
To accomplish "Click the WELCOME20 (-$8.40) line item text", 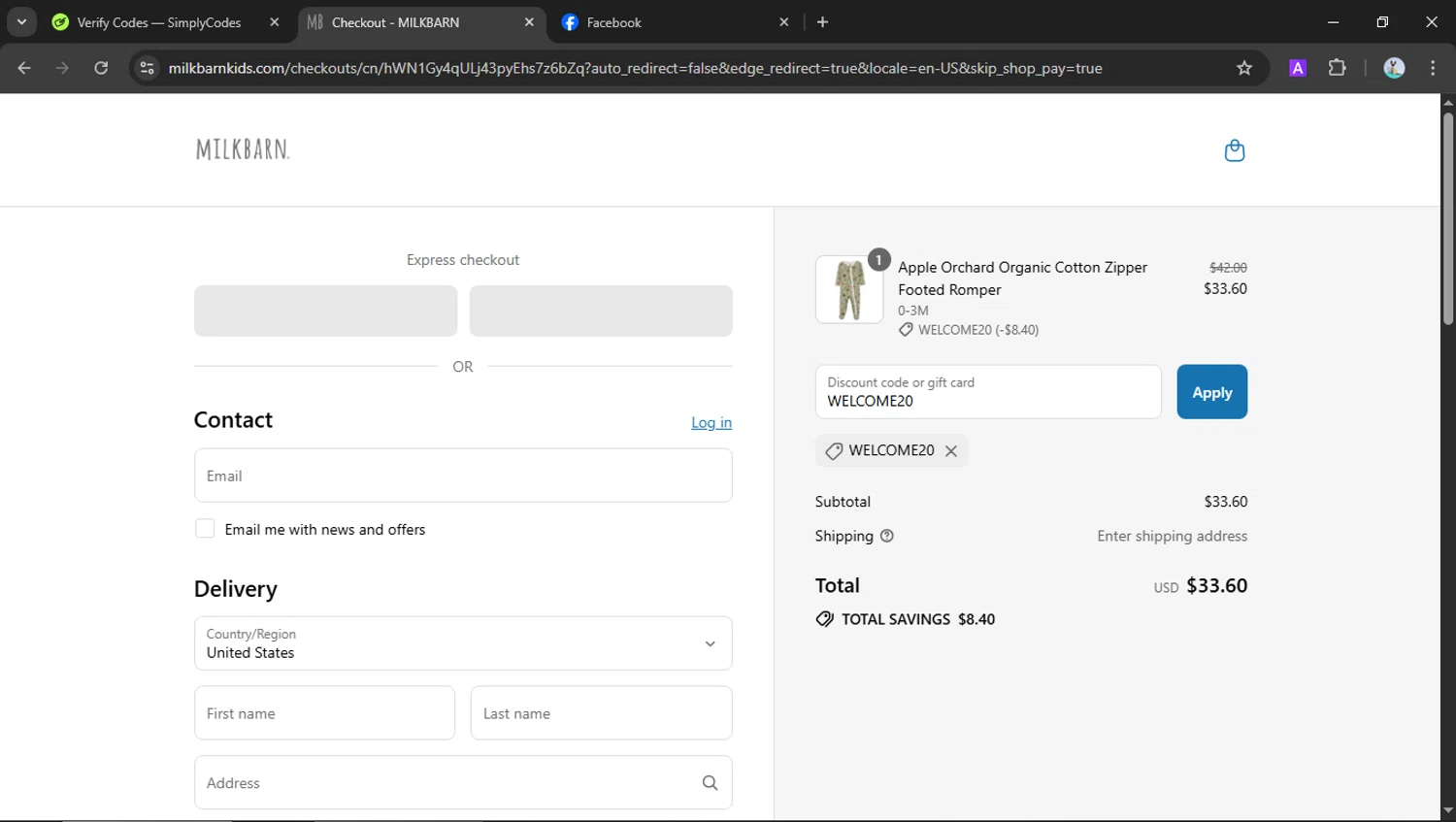I will point(978,330).
